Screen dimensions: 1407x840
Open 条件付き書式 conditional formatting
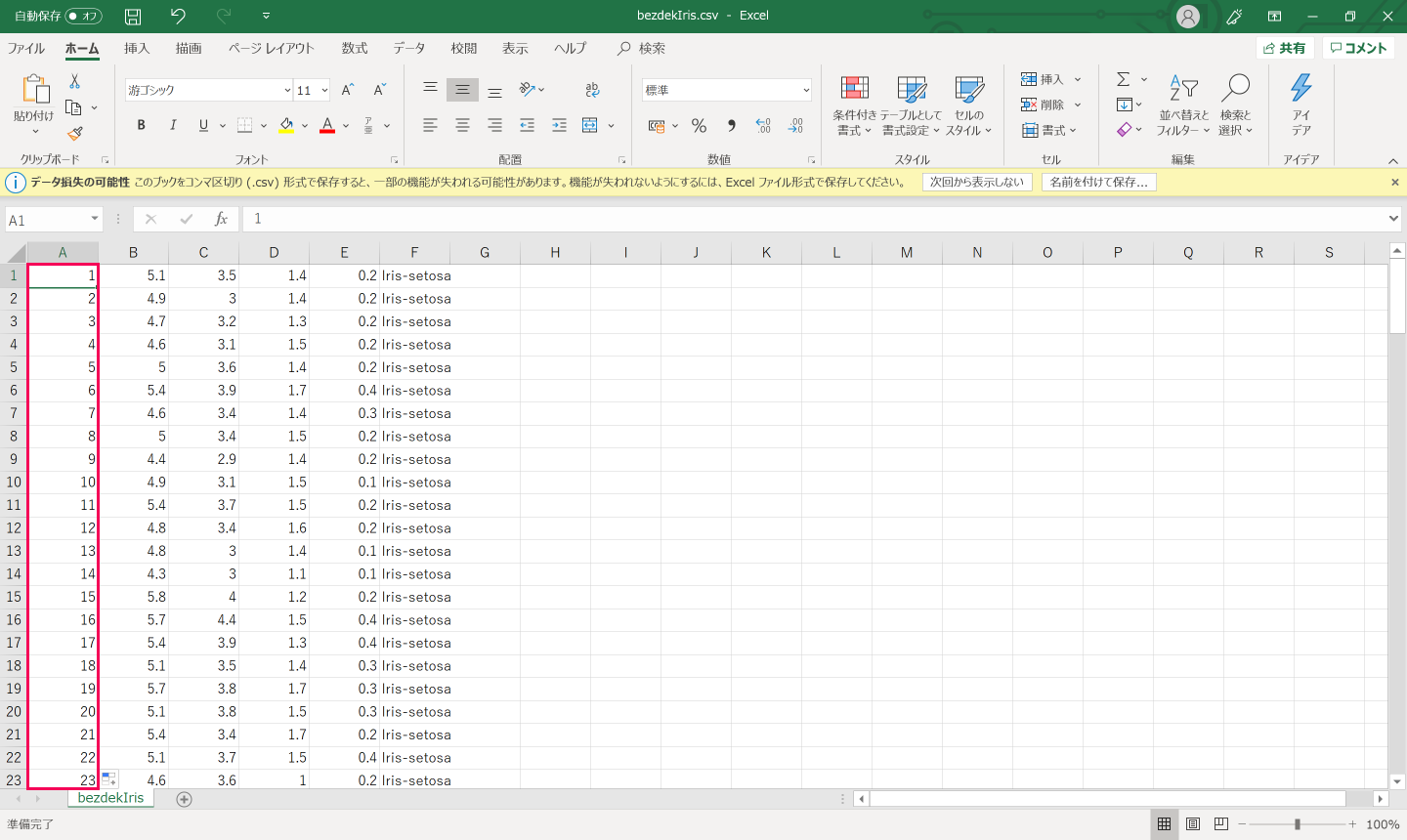854,105
